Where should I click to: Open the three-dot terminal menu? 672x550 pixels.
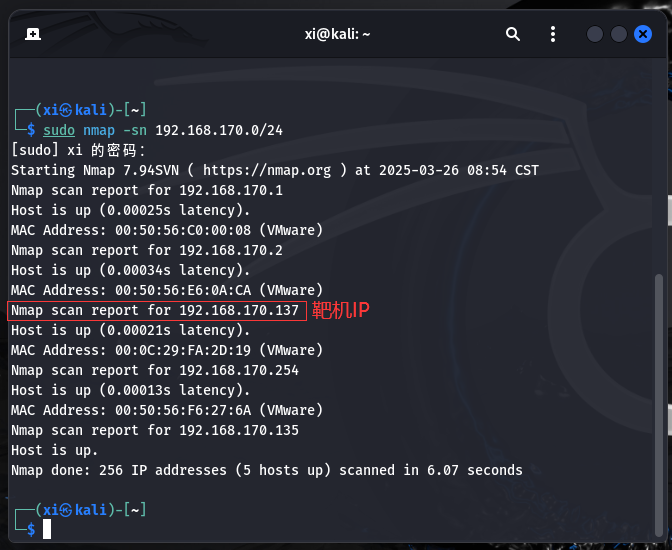click(553, 34)
